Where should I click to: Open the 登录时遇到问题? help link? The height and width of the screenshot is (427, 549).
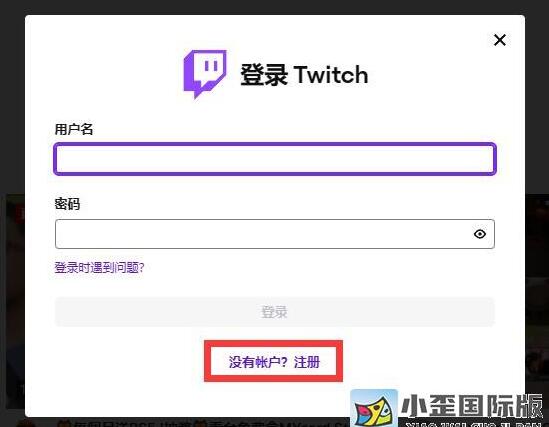click(99, 268)
